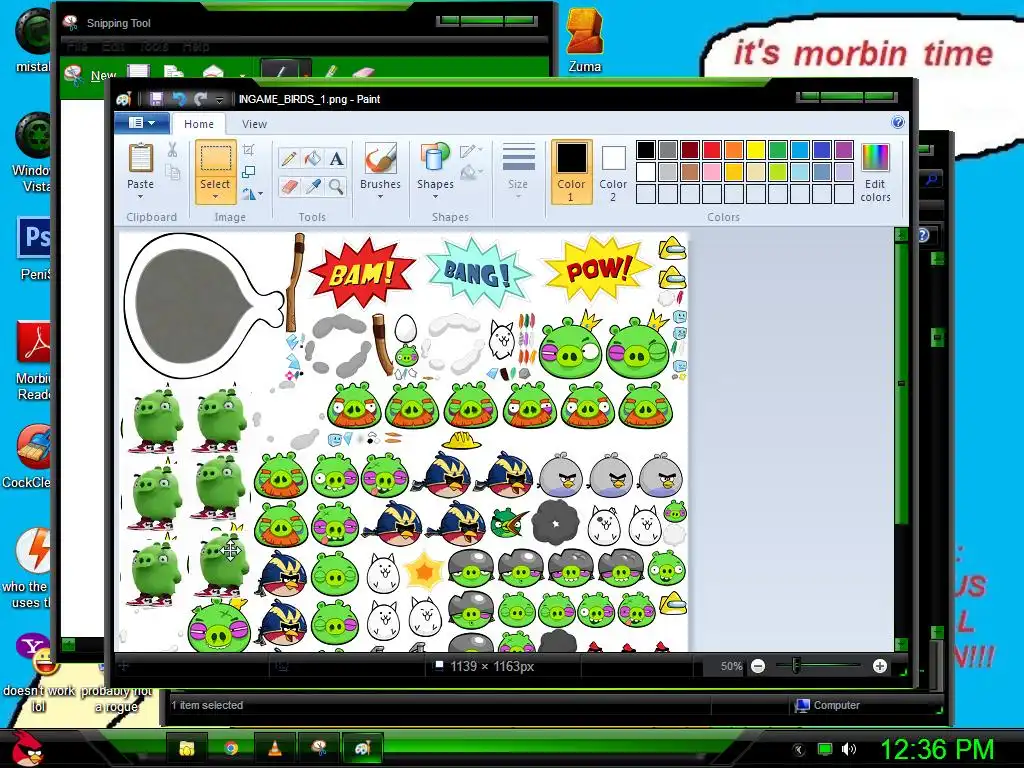Pick the green color swatch
The height and width of the screenshot is (768, 1024).
coord(778,150)
